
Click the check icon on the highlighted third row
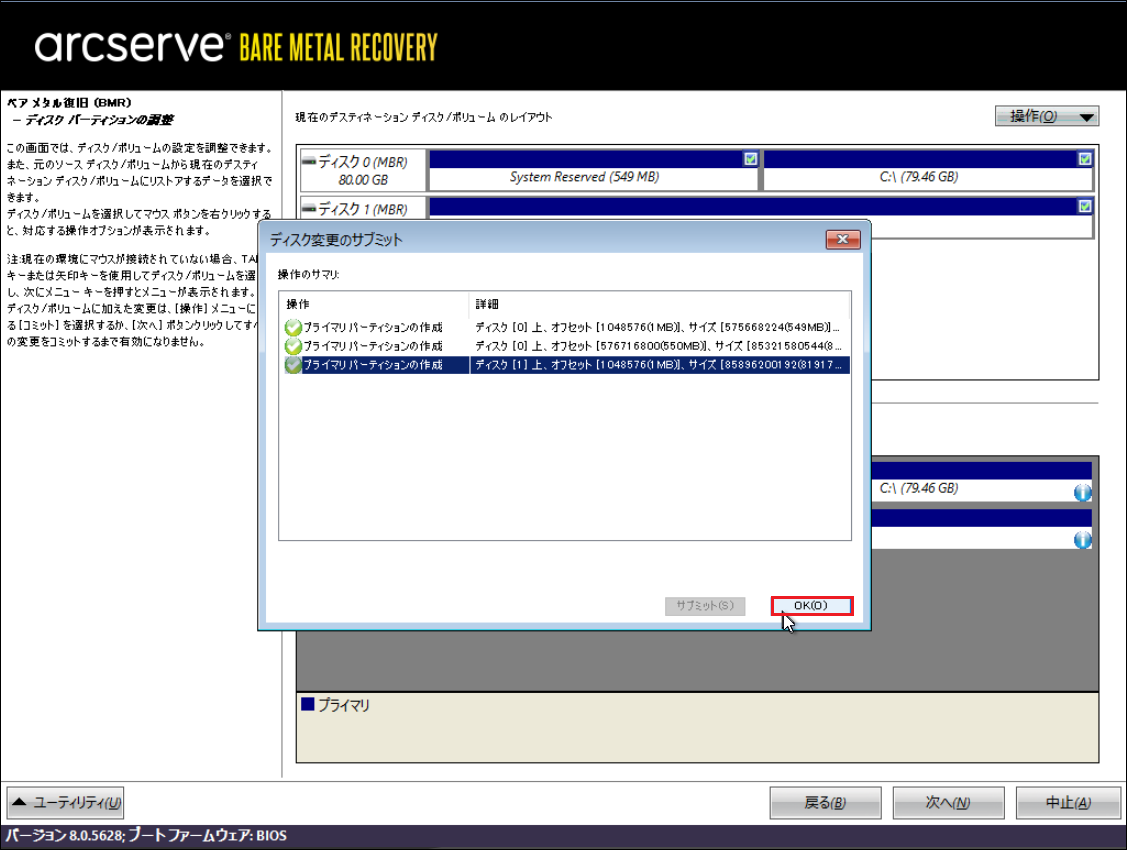pos(293,365)
